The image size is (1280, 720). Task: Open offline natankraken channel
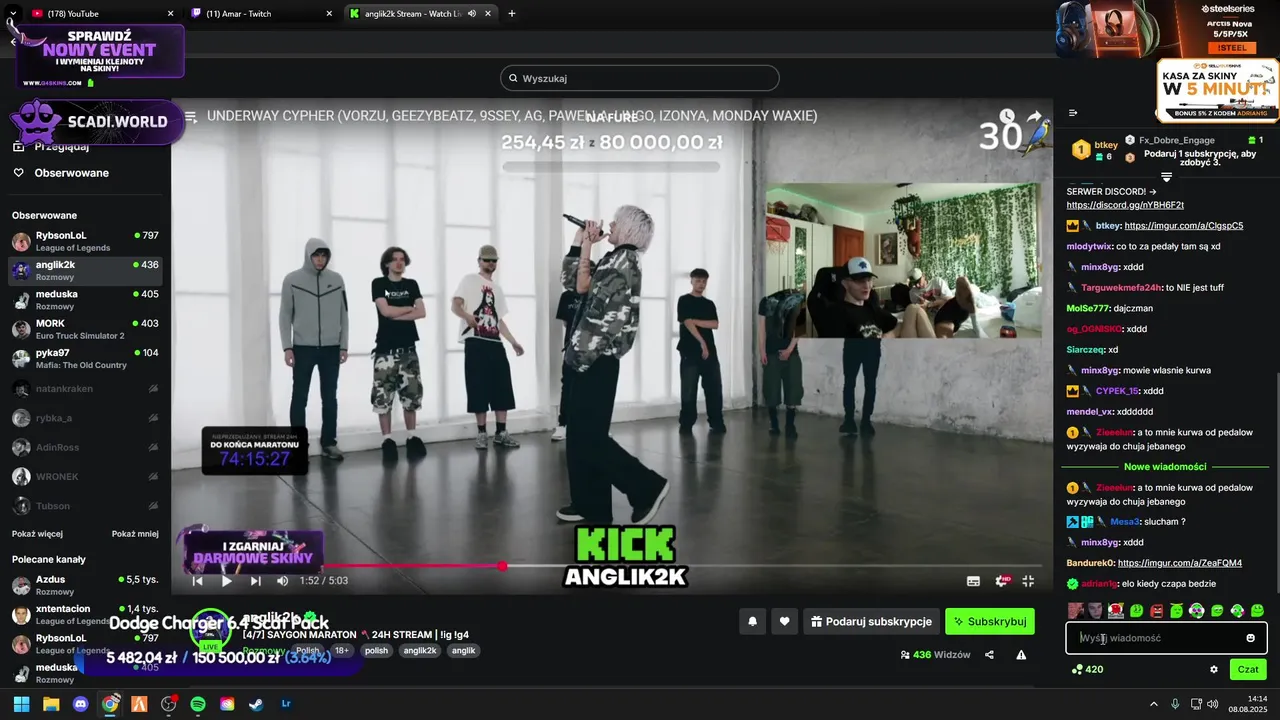(85, 388)
